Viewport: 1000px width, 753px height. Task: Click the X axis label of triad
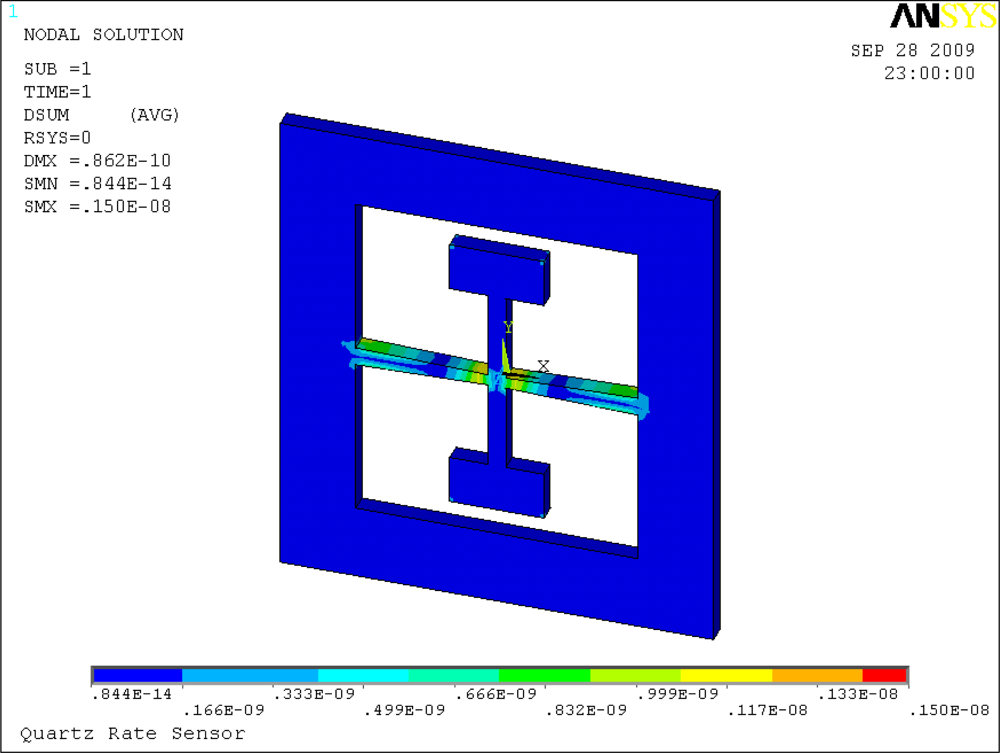pos(543,366)
